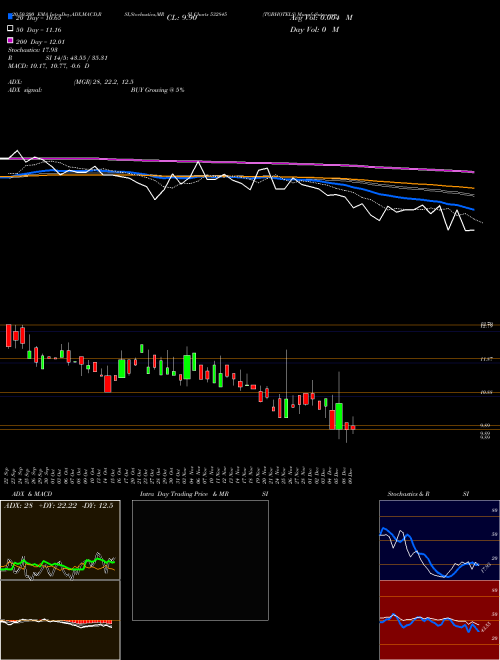Click the magenta 200 Day EMA legend swatch
500x660 pixels.
pos(11,40)
